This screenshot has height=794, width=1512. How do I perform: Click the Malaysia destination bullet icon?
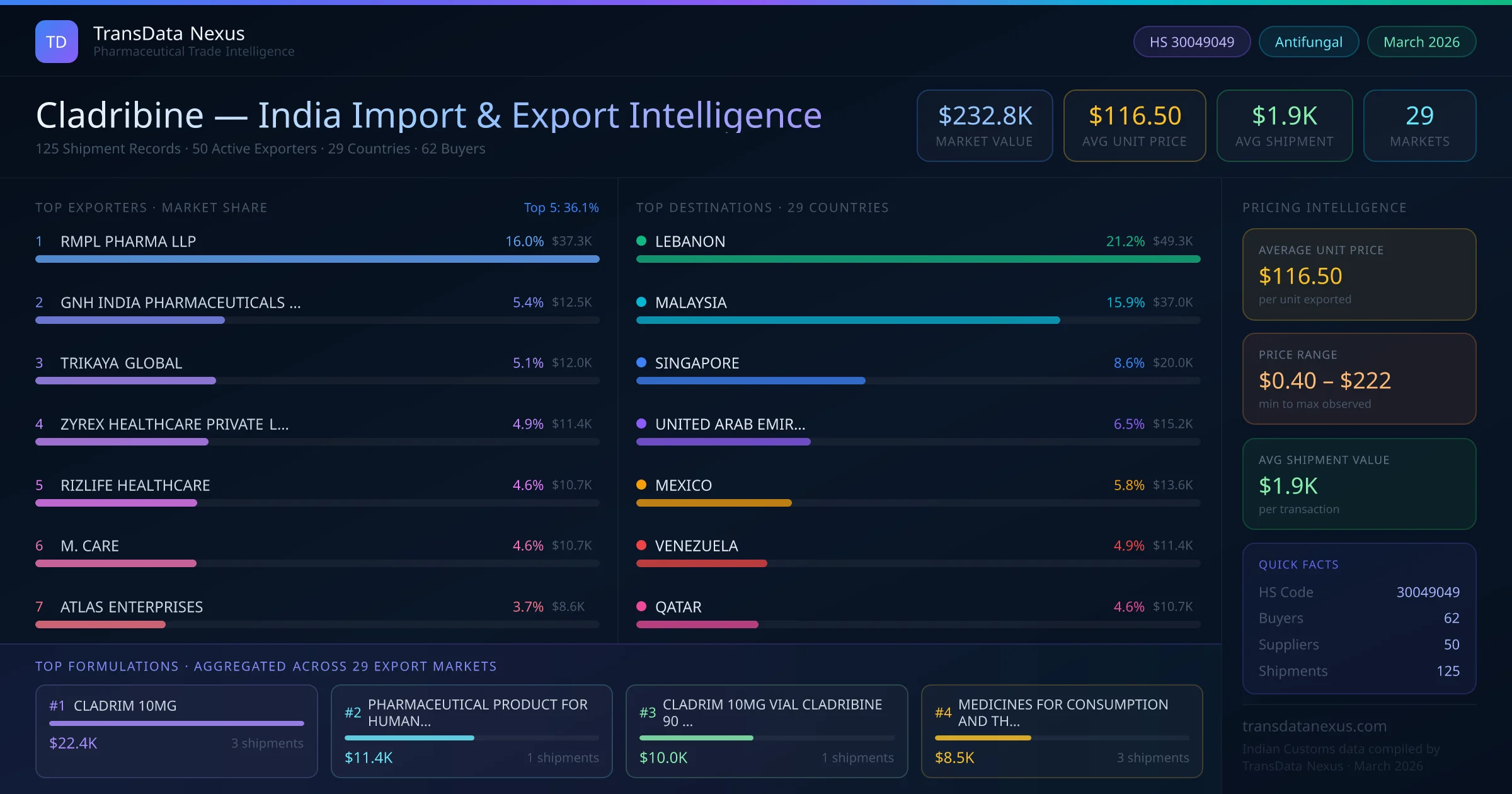pyautogui.click(x=641, y=302)
